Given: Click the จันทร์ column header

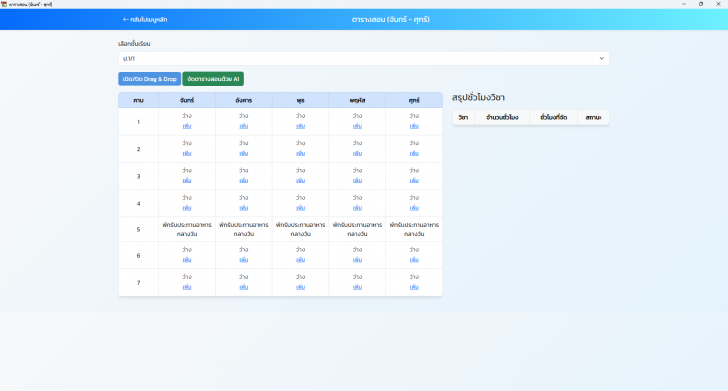Looking at the screenshot, I should click(187, 100).
